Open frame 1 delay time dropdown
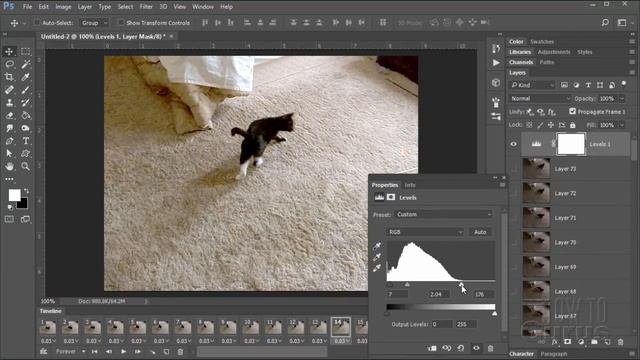The height and width of the screenshot is (360, 640). 48,341
